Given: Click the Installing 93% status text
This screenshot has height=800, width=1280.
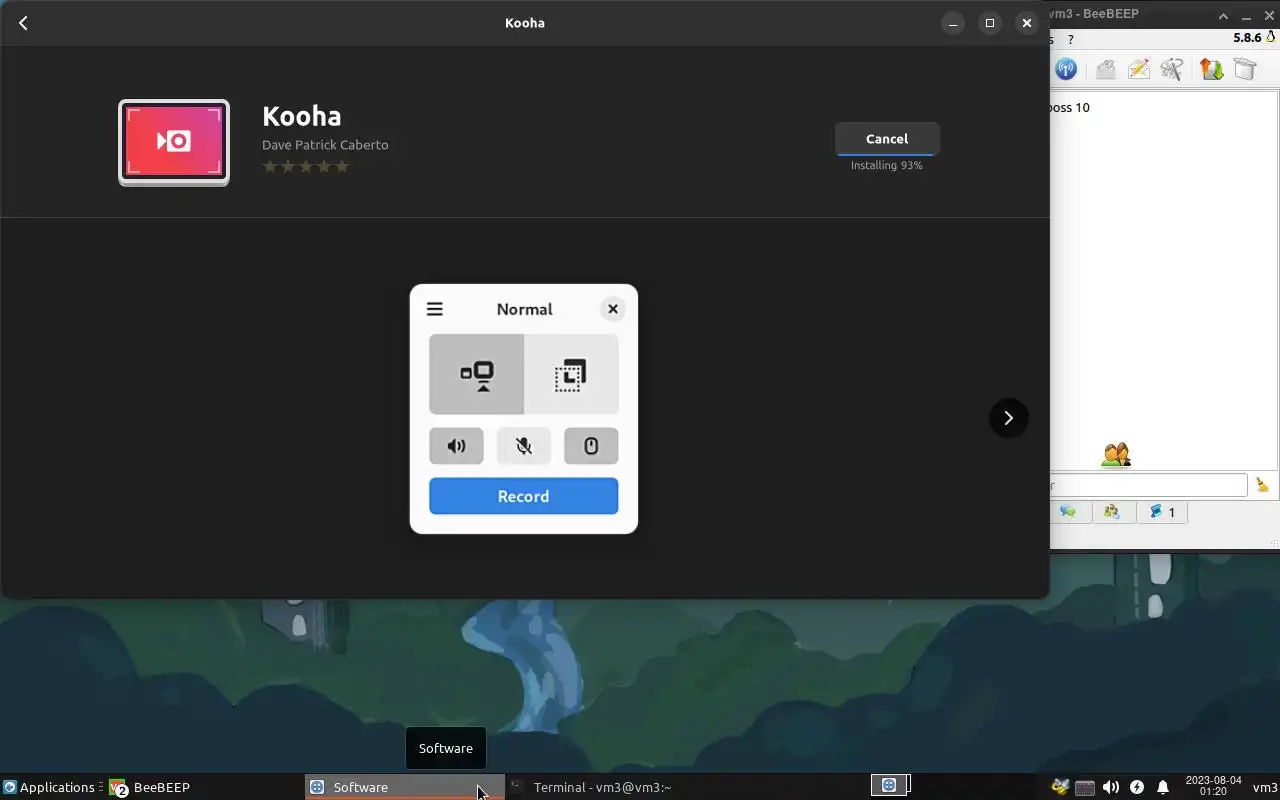Looking at the screenshot, I should click(887, 166).
